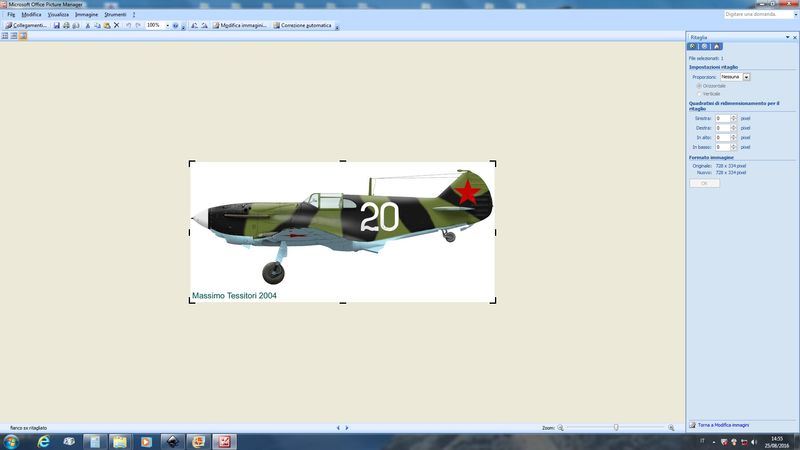Select the single picture view icon
Image resolution: width=800 pixels, height=450 pixels.
pos(23,36)
